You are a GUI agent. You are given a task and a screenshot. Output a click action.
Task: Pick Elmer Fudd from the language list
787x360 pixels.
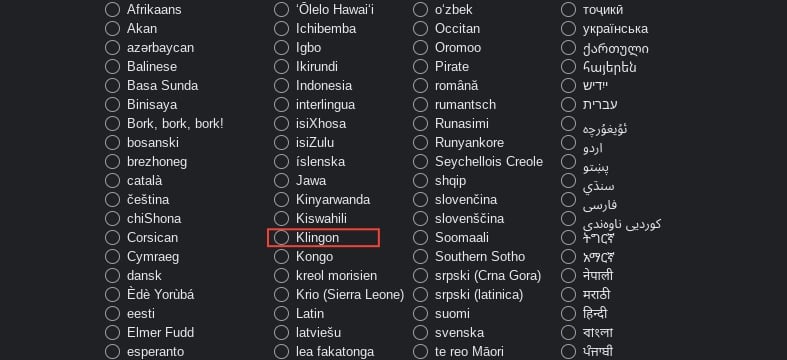[x=112, y=332]
